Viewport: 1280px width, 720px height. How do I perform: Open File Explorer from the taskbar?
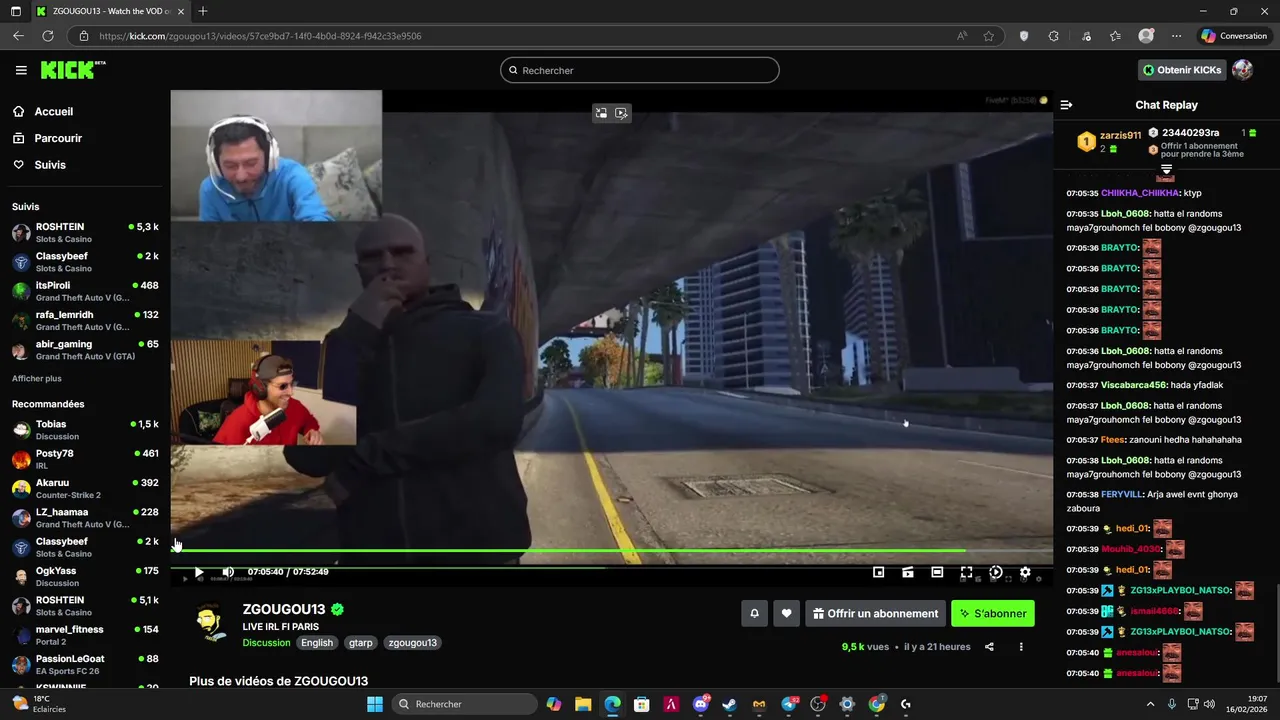(583, 704)
